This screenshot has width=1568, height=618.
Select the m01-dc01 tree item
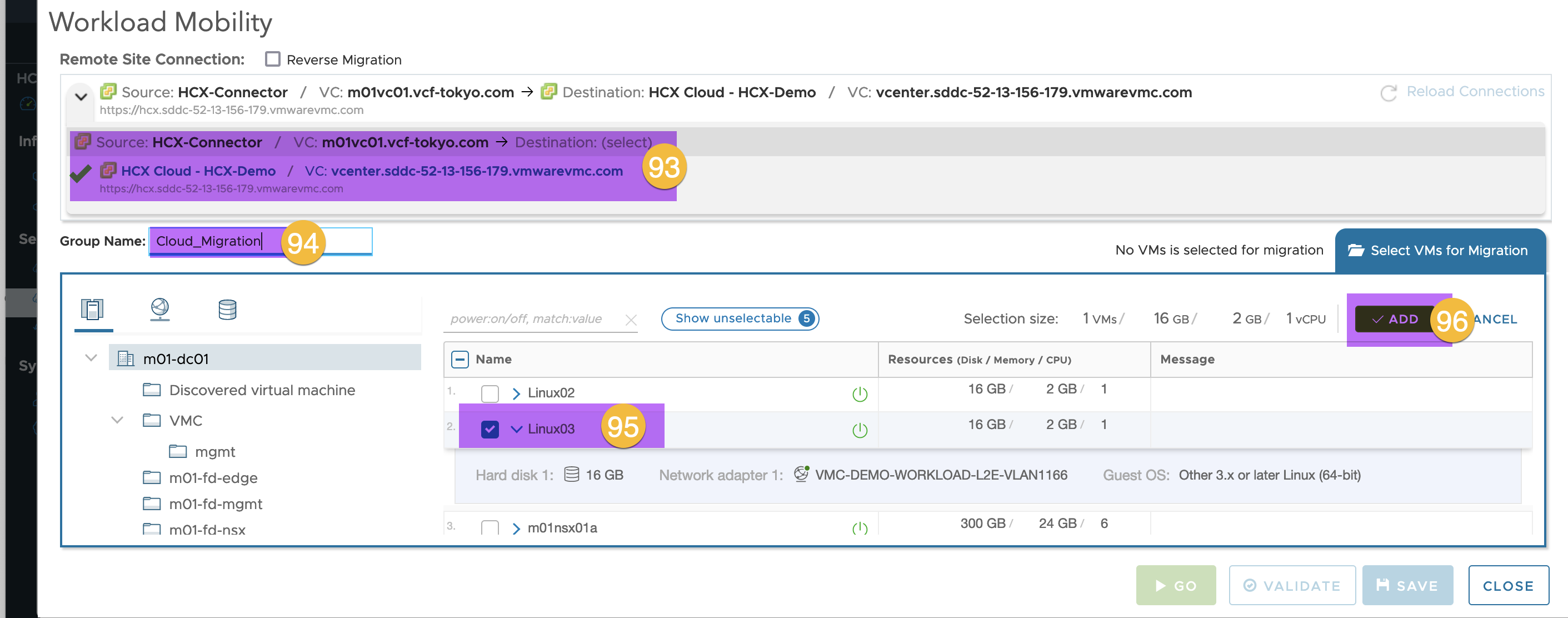(x=265, y=358)
